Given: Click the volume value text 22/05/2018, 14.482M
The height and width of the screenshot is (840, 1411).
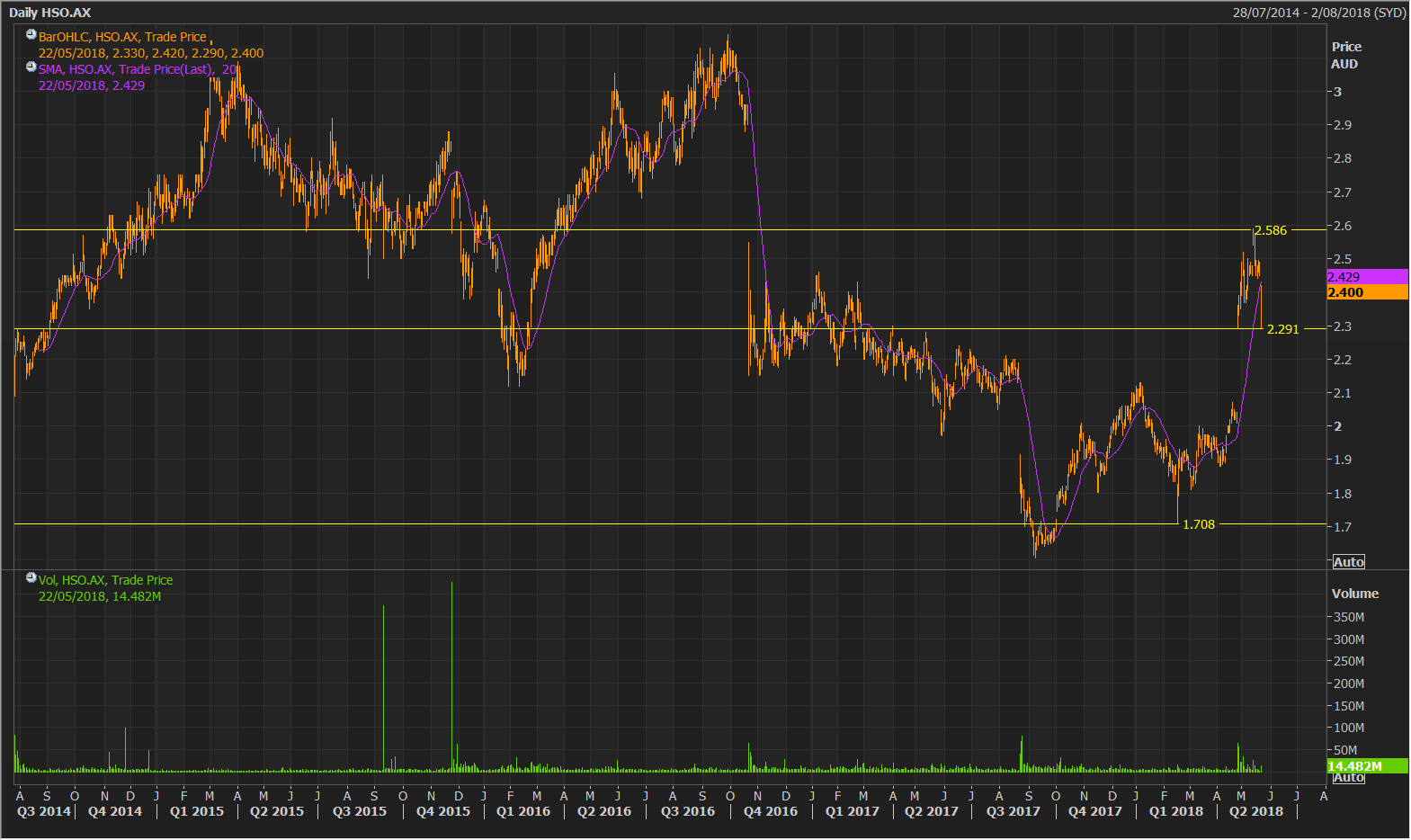Looking at the screenshot, I should pos(100,596).
